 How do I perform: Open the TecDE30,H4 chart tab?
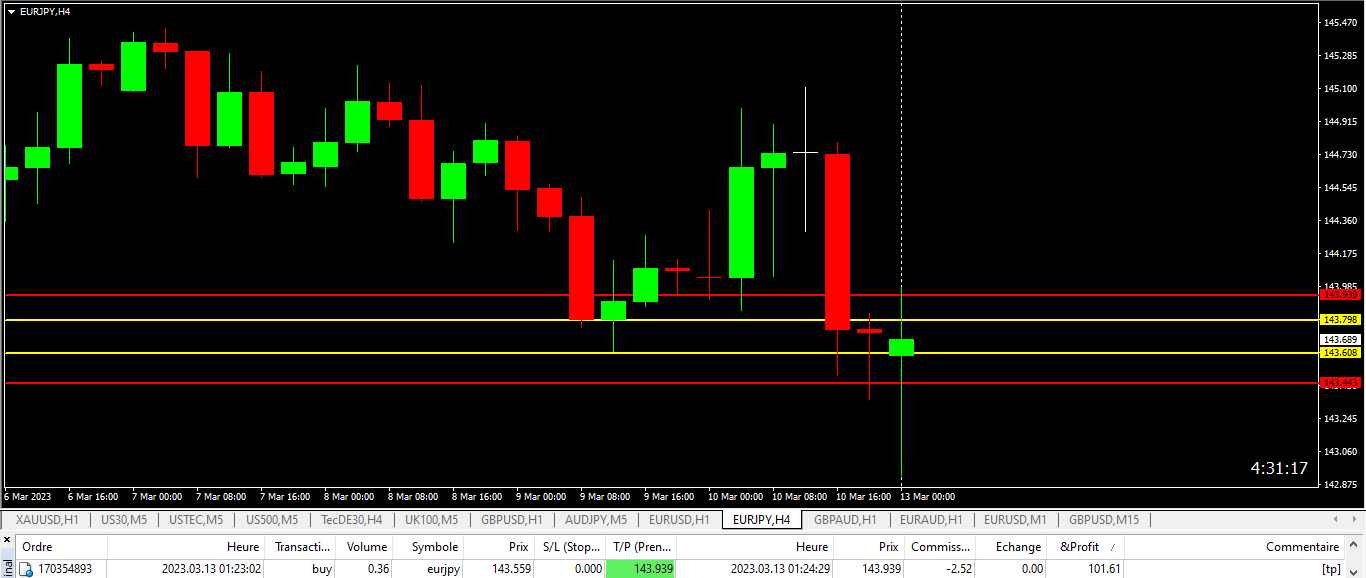[351, 520]
